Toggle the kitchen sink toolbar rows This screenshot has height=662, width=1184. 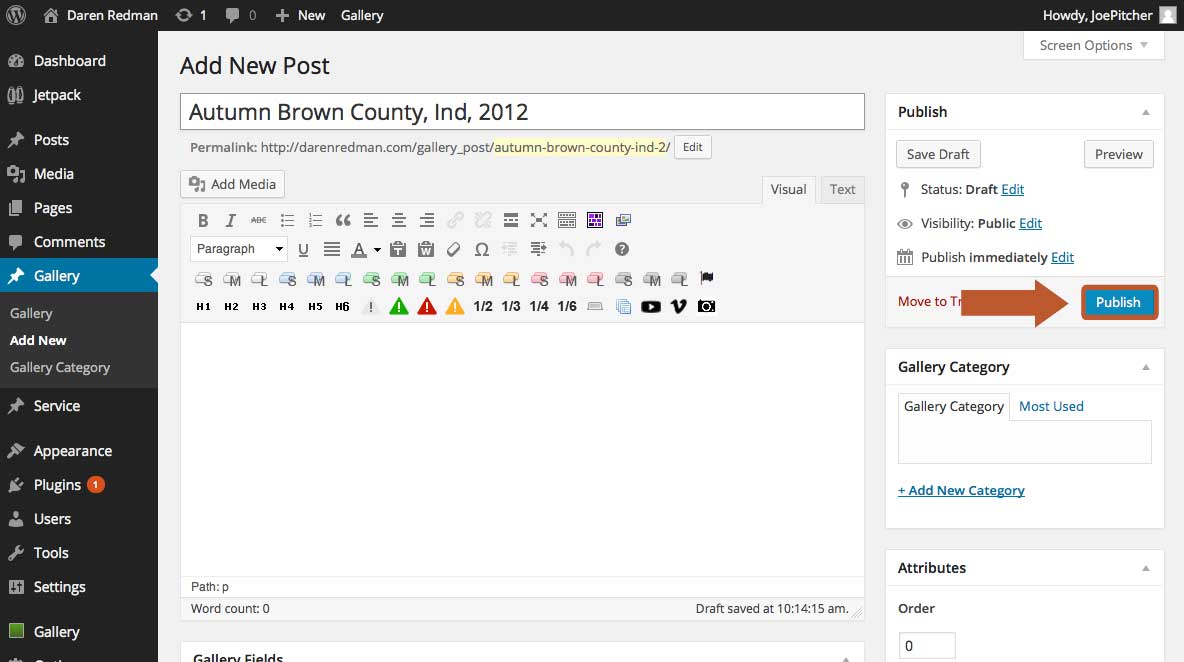[566, 220]
